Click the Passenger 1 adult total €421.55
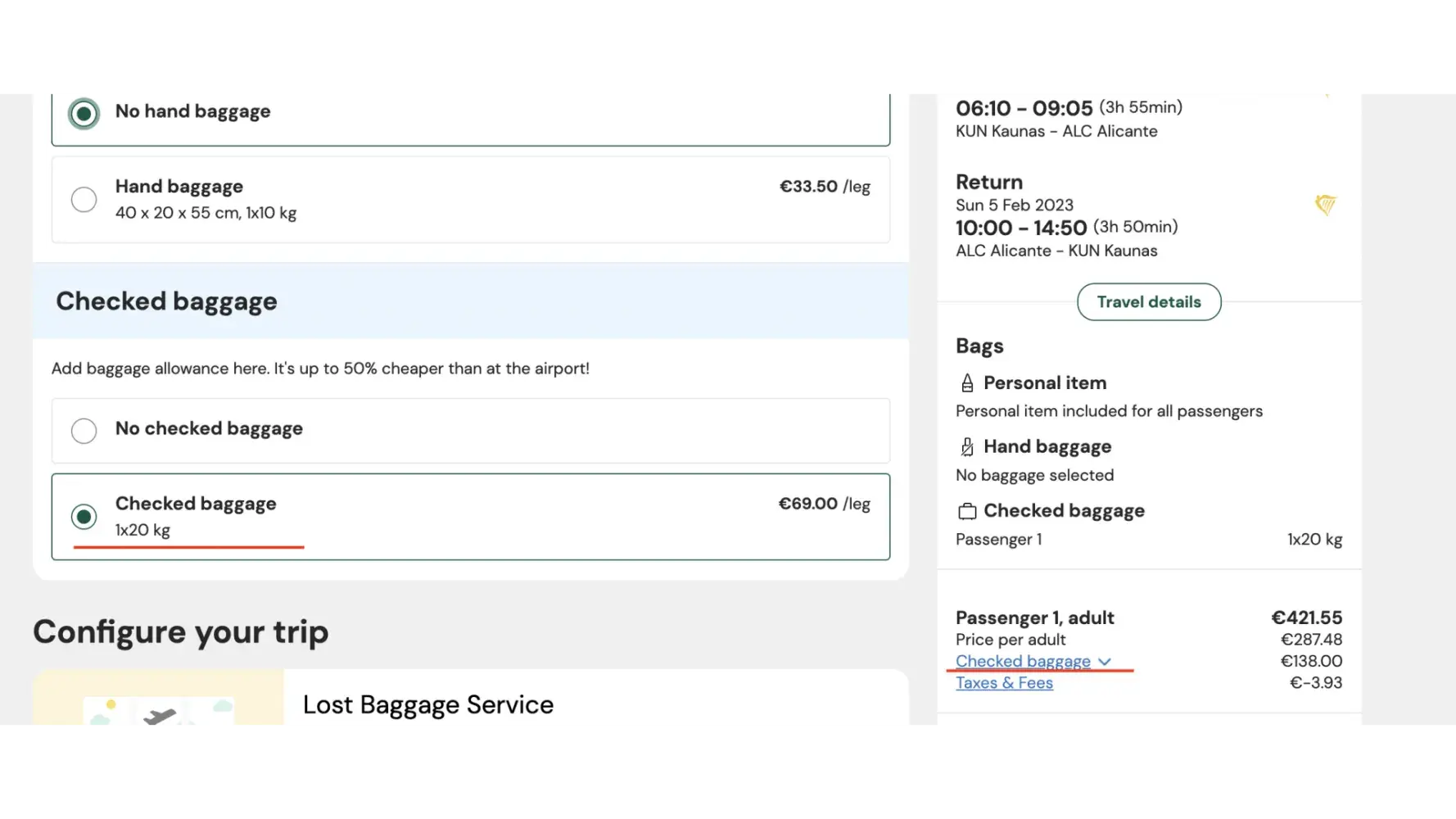The width and height of the screenshot is (1456, 819). [1306, 618]
